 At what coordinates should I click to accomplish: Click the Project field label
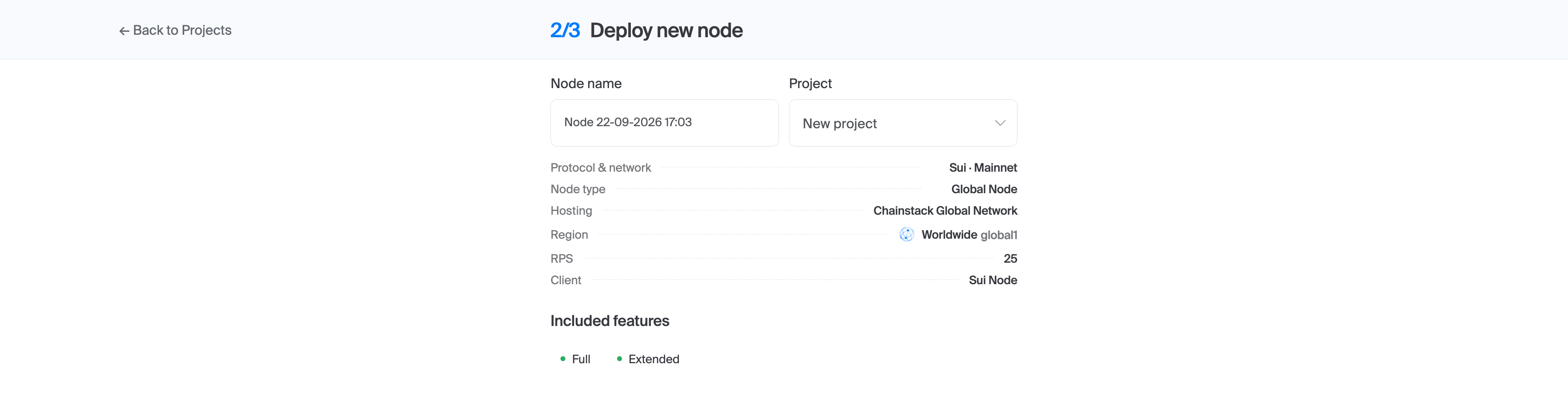click(810, 83)
